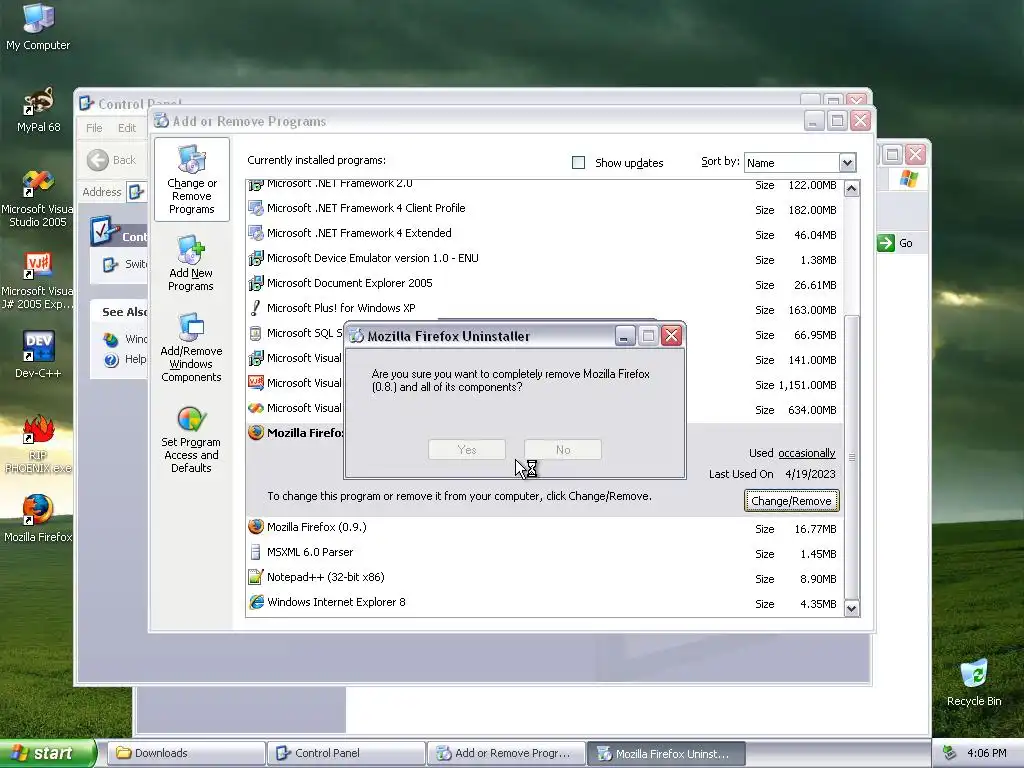Switch to Downloads taskbar button
The height and width of the screenshot is (768, 1024).
point(186,753)
